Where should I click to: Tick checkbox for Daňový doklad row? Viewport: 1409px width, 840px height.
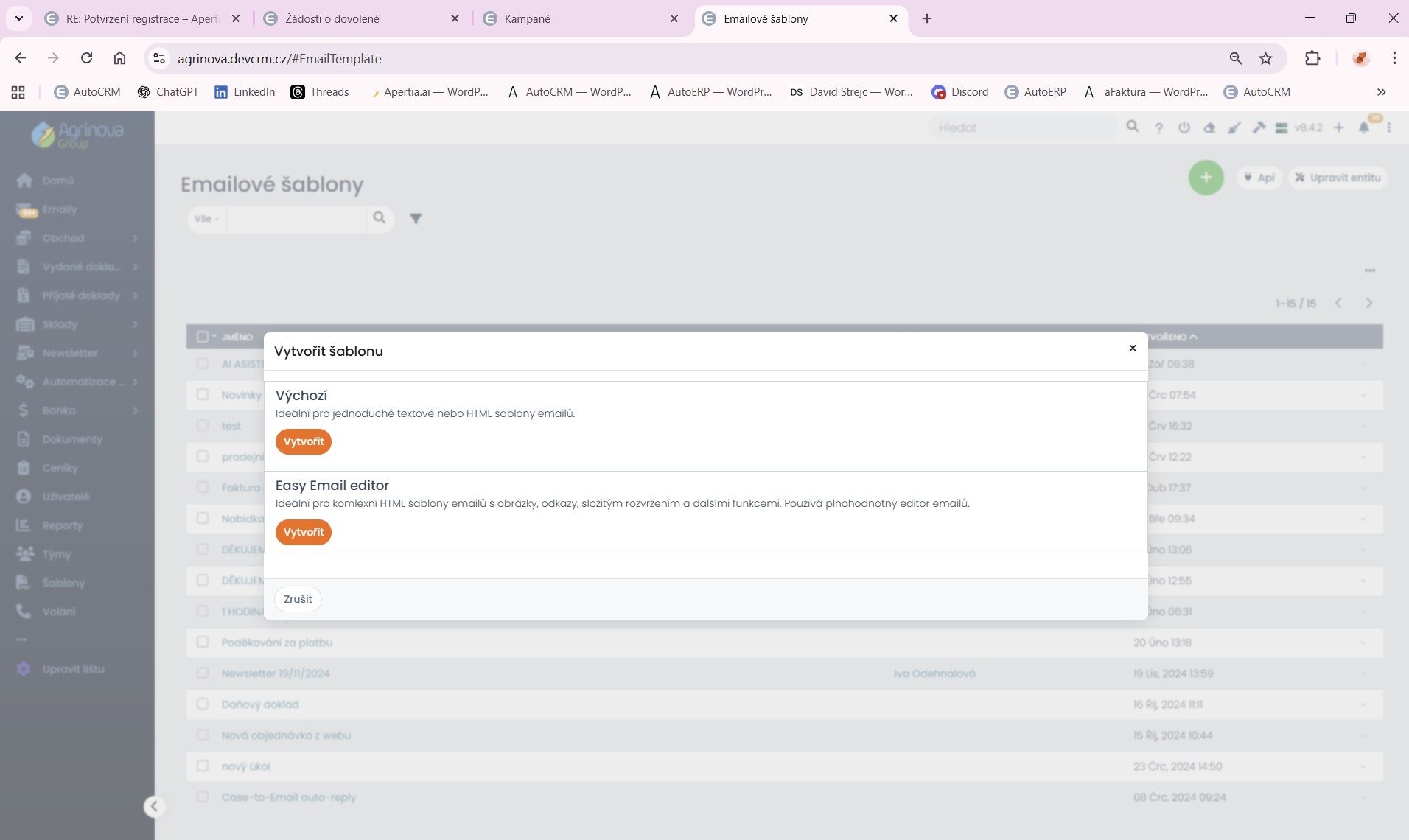(203, 704)
